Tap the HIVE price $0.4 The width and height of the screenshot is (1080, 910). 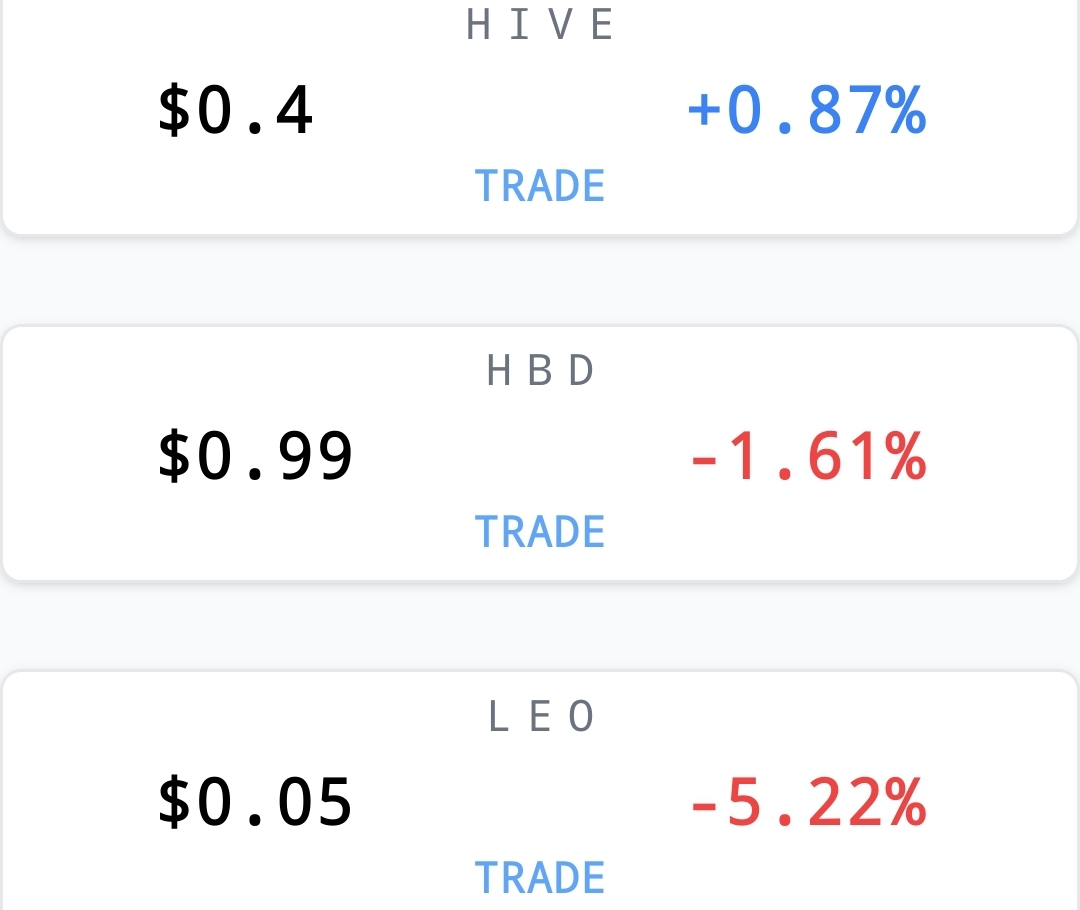click(236, 110)
